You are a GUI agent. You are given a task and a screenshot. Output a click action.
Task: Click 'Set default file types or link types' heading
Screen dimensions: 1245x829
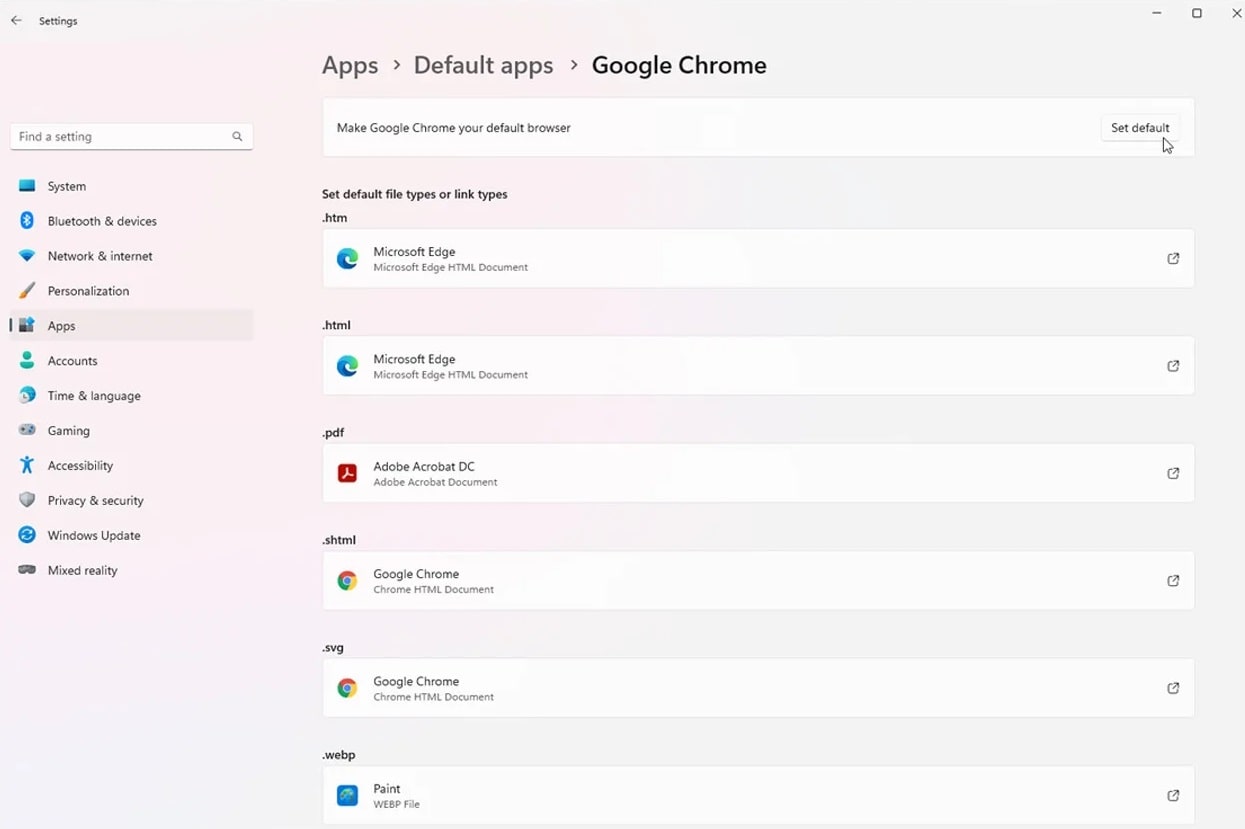(415, 194)
